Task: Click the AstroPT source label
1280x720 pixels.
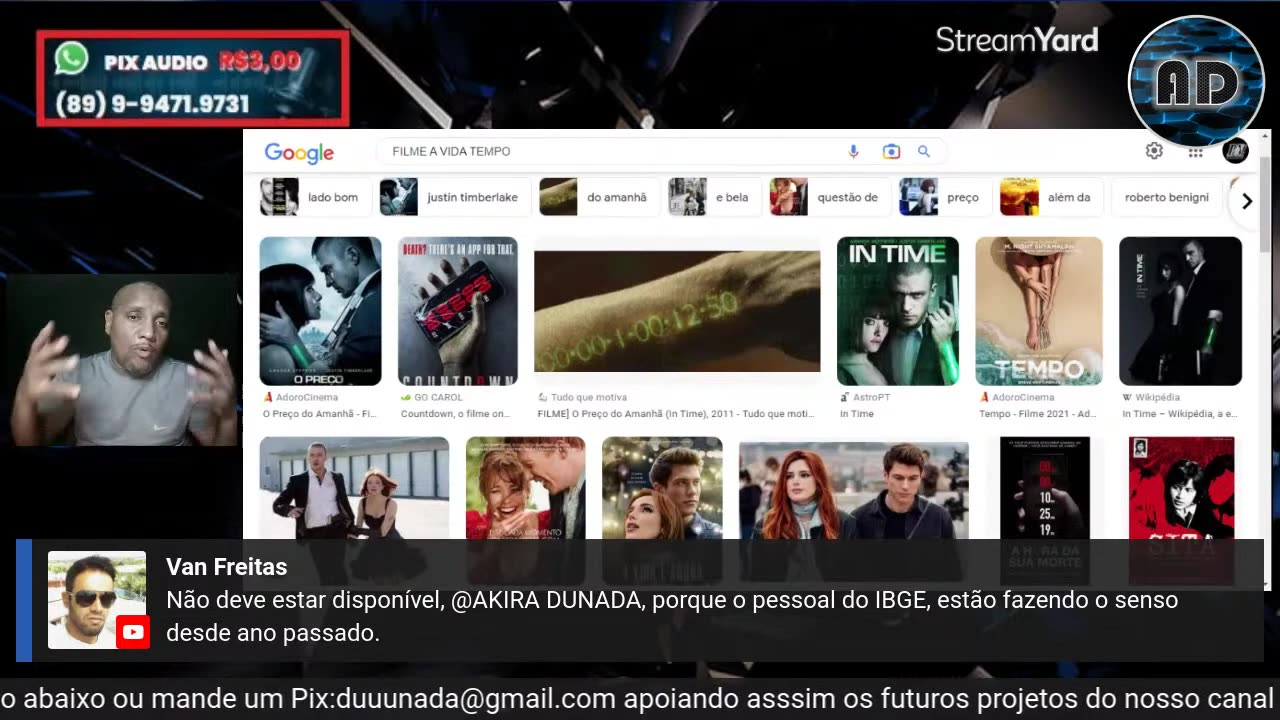Action: pos(863,397)
